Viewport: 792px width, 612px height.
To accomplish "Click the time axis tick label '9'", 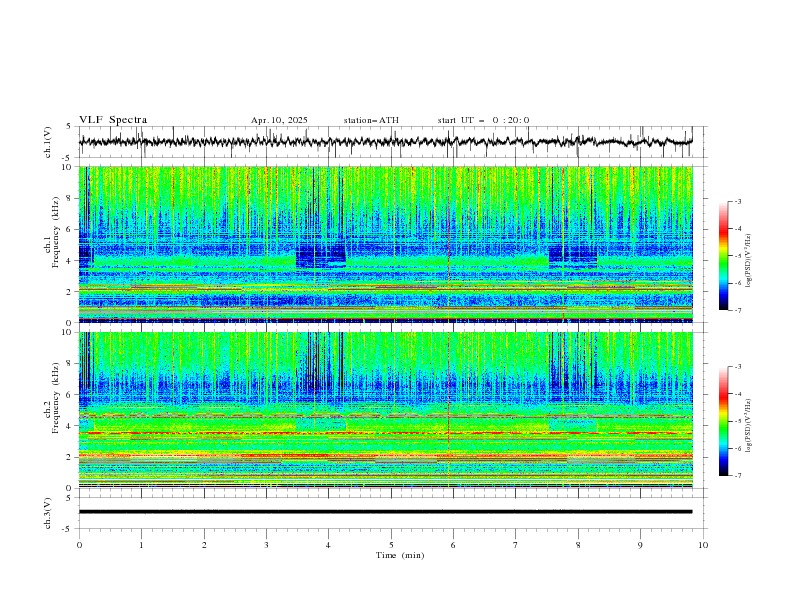I will [640, 545].
